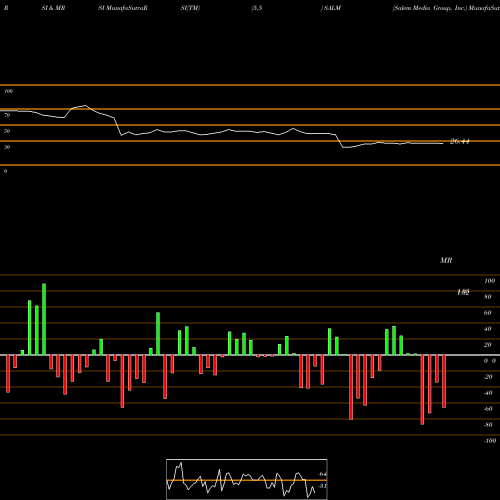
Task: Click the 40 label on the MR axis
Action: coord(488,329)
